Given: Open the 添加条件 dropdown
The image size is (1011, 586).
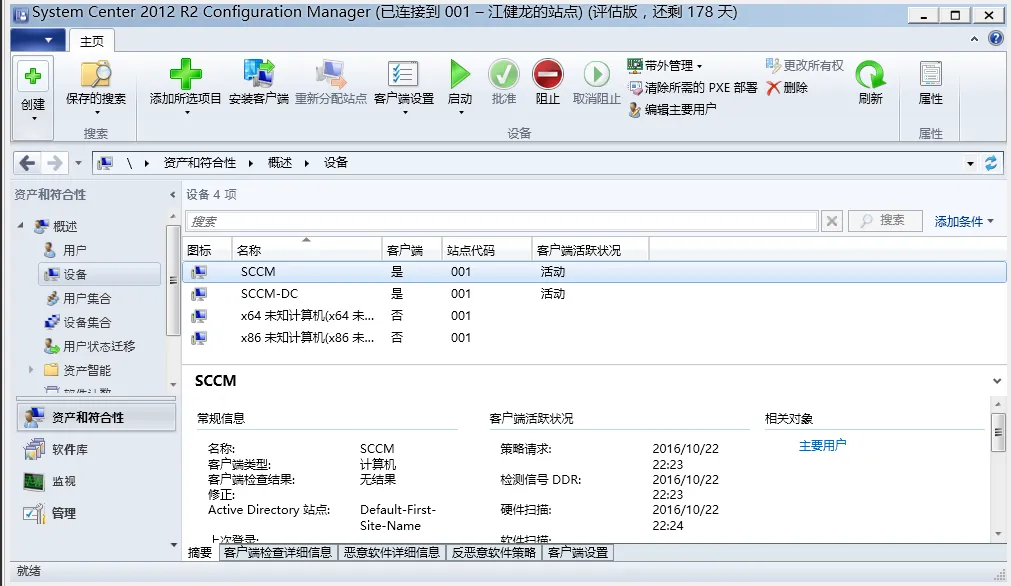Looking at the screenshot, I should [x=964, y=221].
